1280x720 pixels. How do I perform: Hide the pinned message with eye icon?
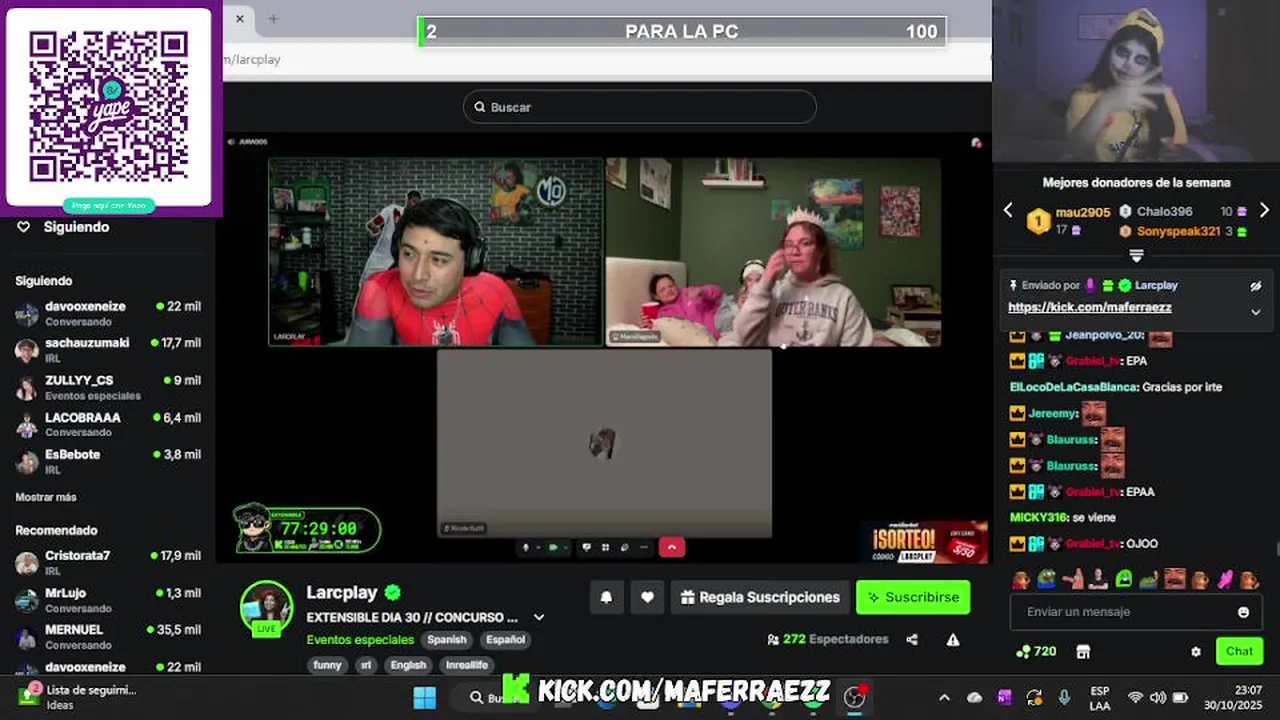(1256, 286)
